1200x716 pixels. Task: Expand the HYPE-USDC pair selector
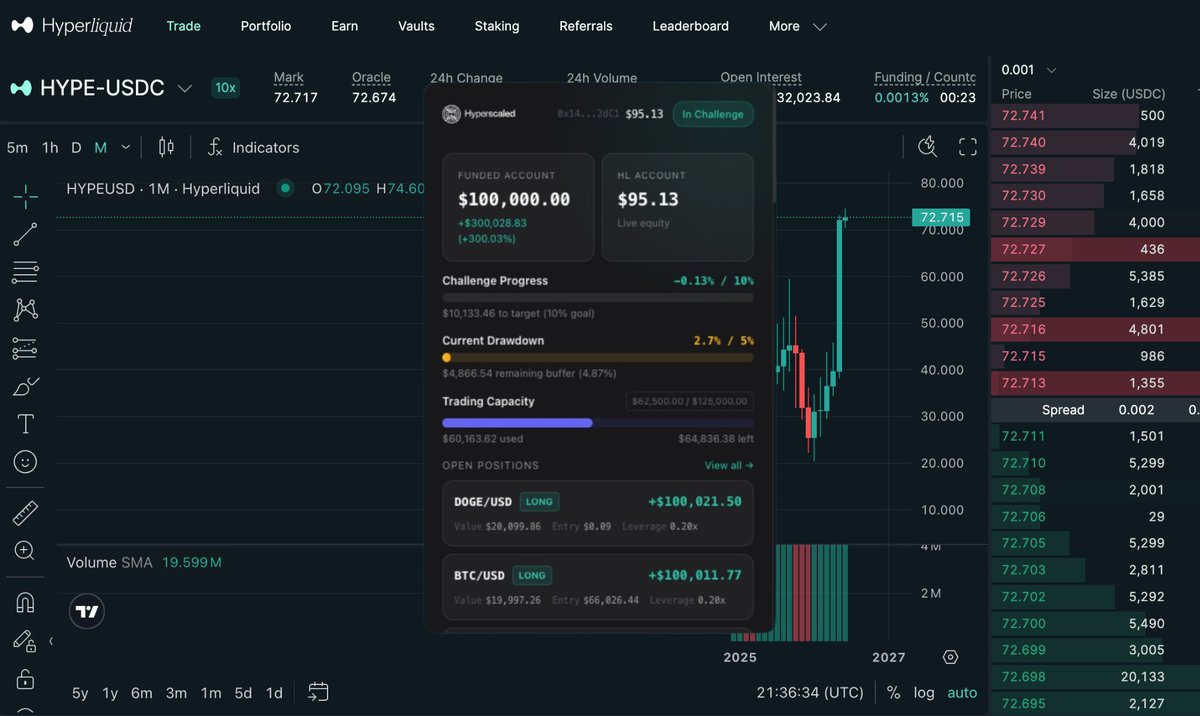point(184,88)
